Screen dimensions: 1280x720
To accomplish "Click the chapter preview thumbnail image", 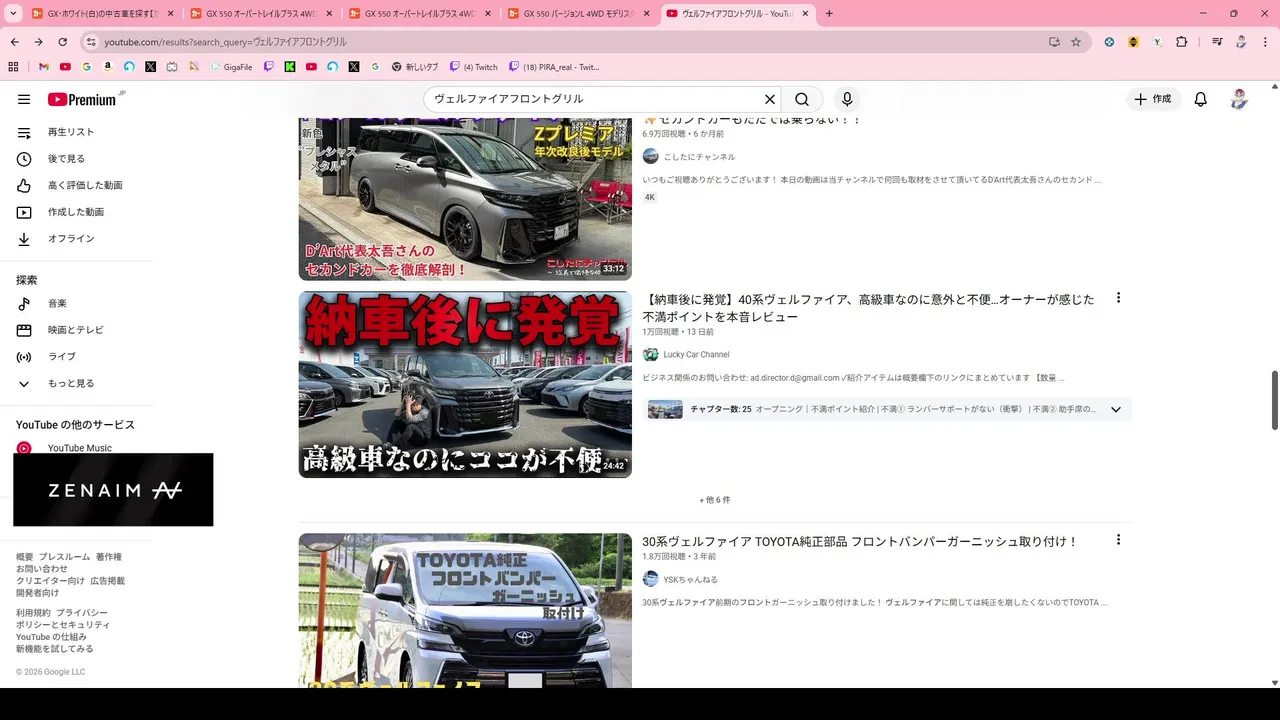I will click(665, 409).
